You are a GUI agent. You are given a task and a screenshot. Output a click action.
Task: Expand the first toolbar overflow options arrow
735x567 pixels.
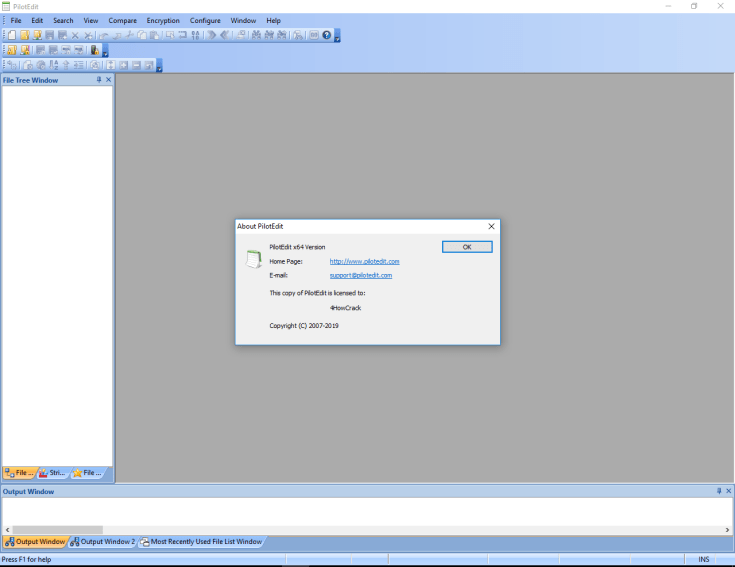click(337, 36)
